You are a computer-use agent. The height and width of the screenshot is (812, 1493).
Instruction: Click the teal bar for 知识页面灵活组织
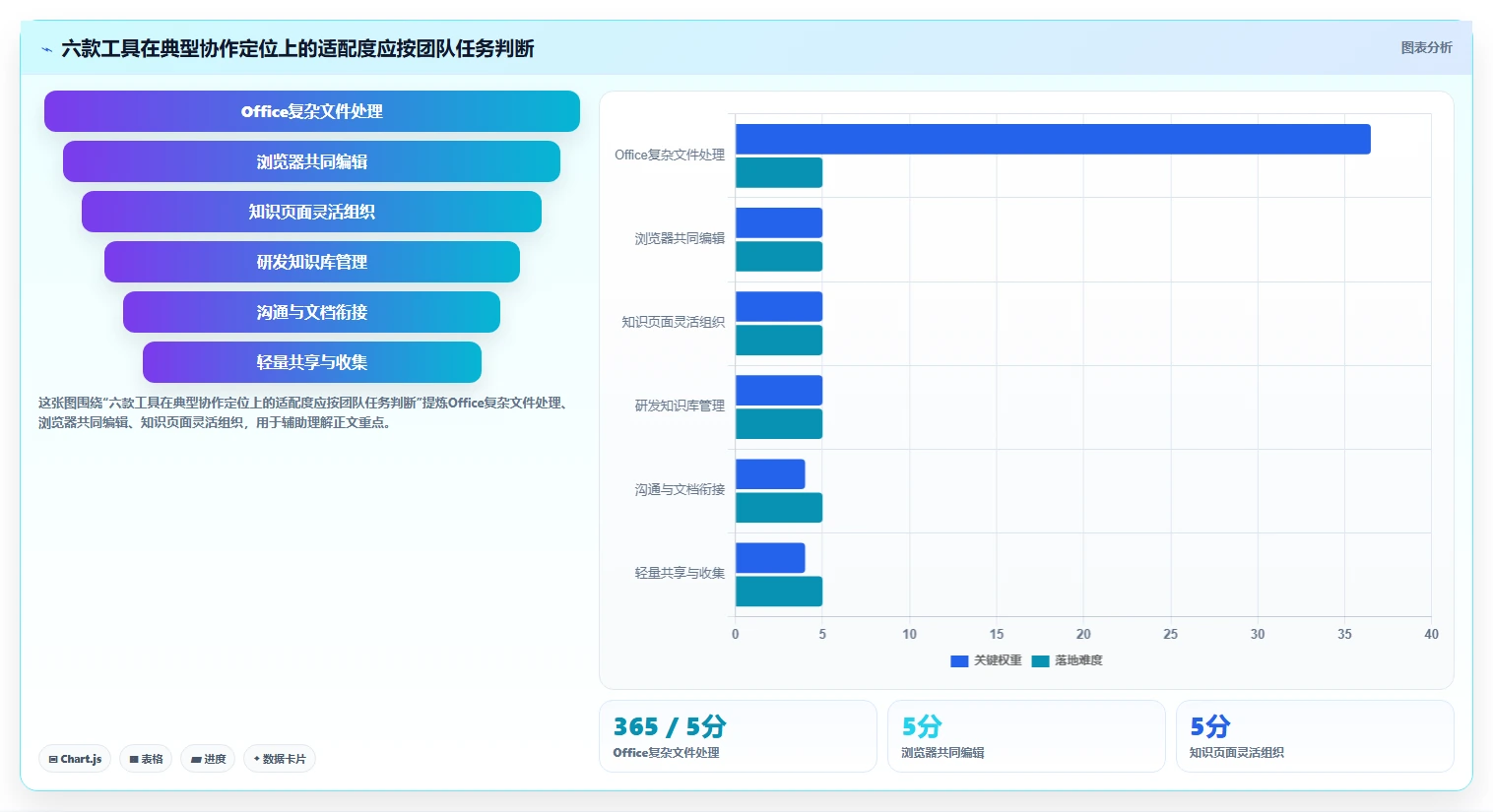tap(779, 340)
